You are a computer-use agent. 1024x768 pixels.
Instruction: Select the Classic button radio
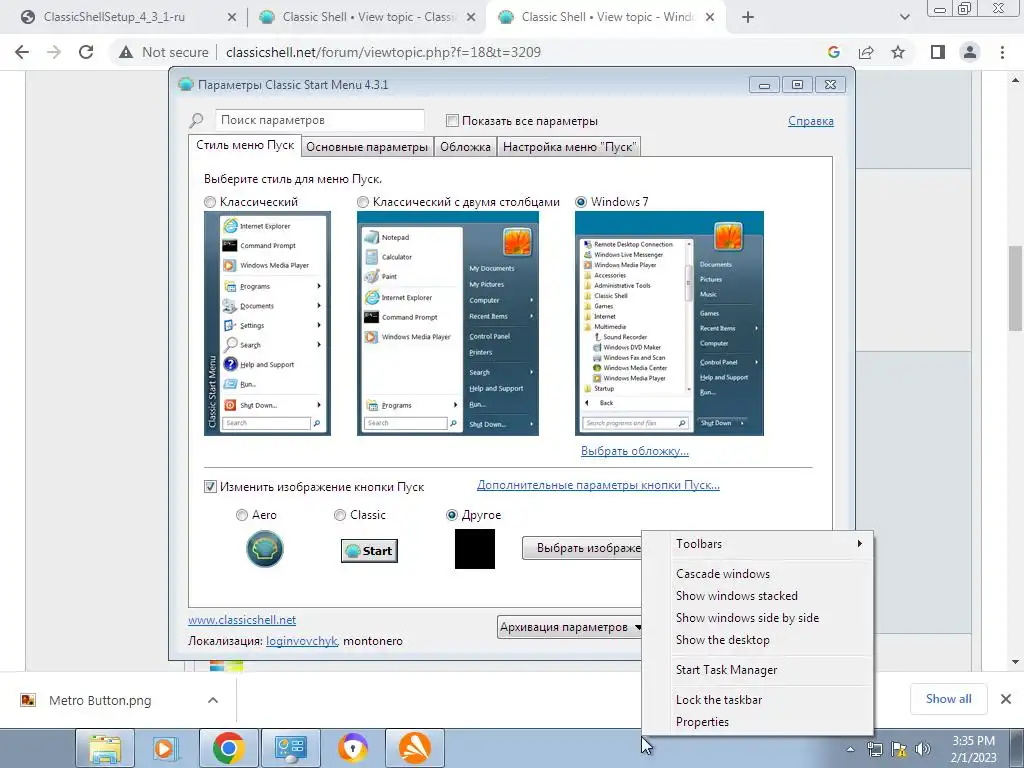pos(340,515)
